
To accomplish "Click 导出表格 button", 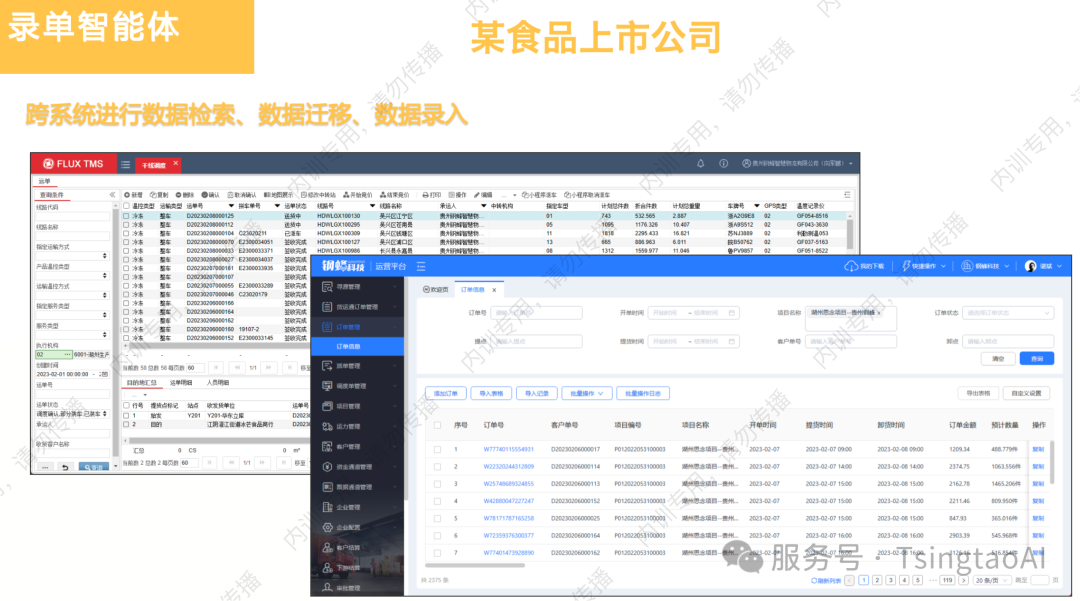I will pos(978,393).
